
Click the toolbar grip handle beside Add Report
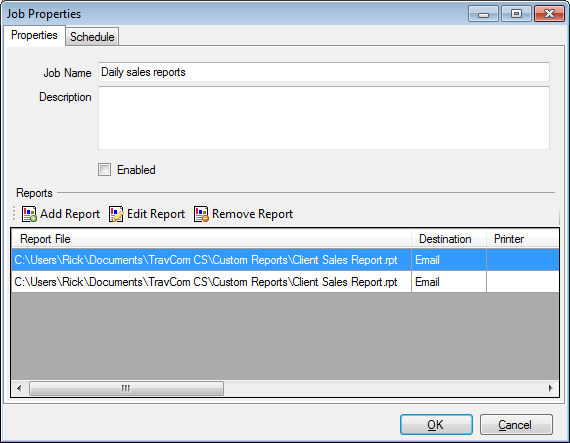pyautogui.click(x=14, y=214)
